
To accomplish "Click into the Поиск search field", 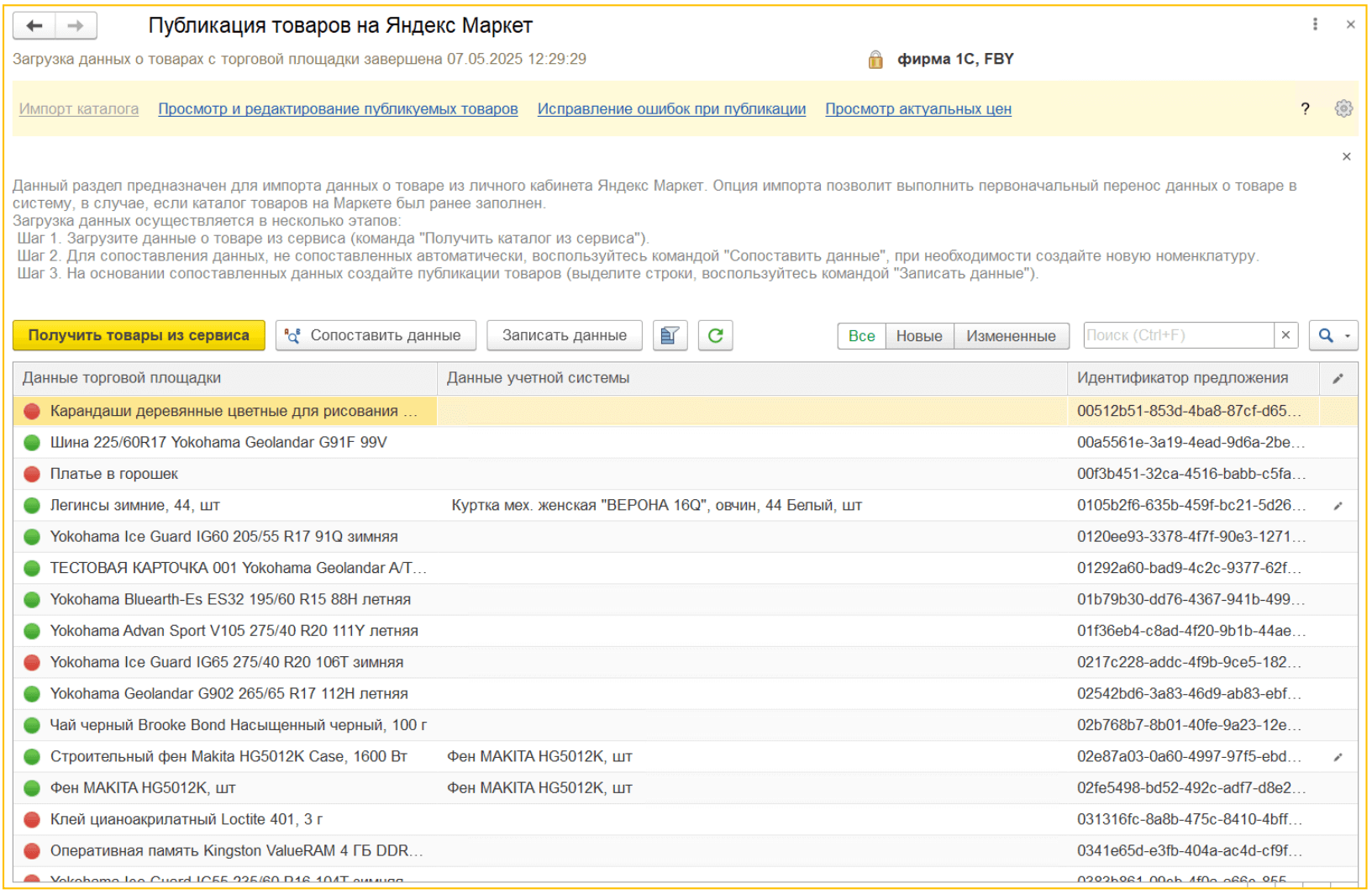I will (x=1178, y=335).
